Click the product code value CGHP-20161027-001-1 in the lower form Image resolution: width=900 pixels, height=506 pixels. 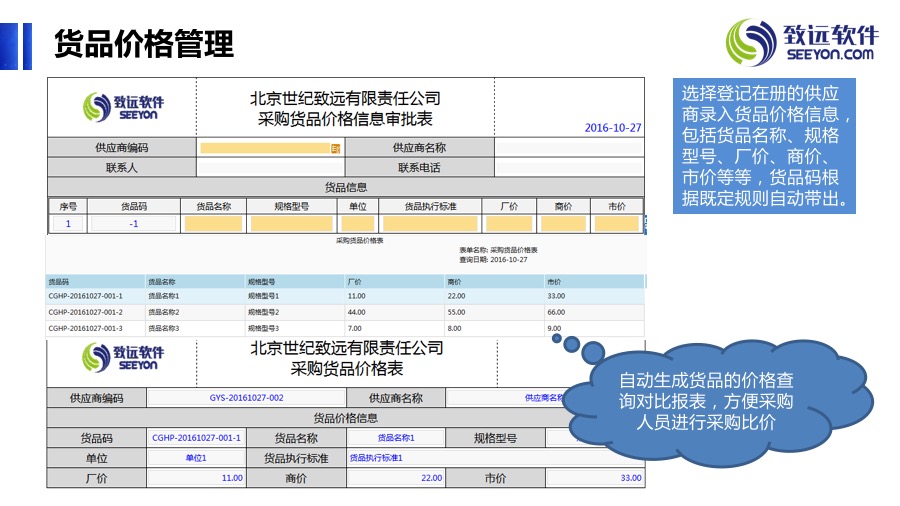[x=196, y=438]
